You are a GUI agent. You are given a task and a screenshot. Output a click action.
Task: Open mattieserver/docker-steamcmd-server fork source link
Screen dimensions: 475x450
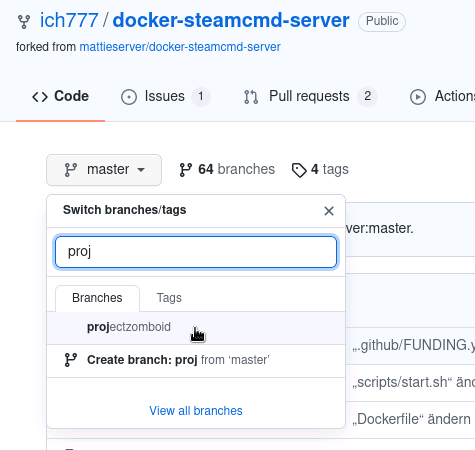point(180,47)
